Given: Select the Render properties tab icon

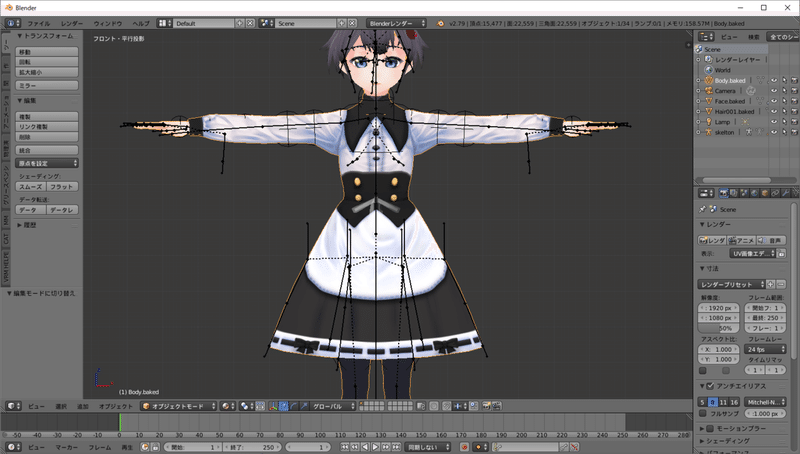Looking at the screenshot, I should pyautogui.click(x=723, y=193).
